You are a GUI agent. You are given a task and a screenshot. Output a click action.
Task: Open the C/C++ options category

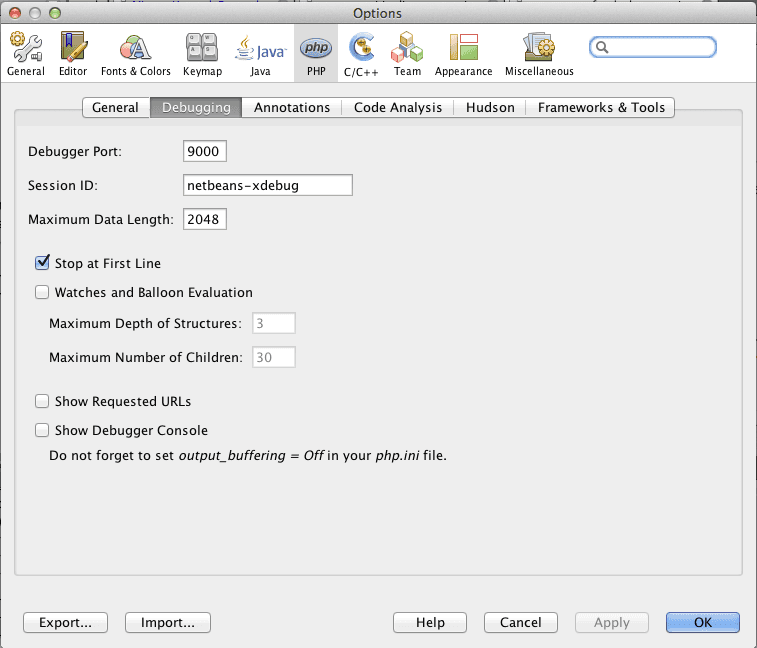361,54
